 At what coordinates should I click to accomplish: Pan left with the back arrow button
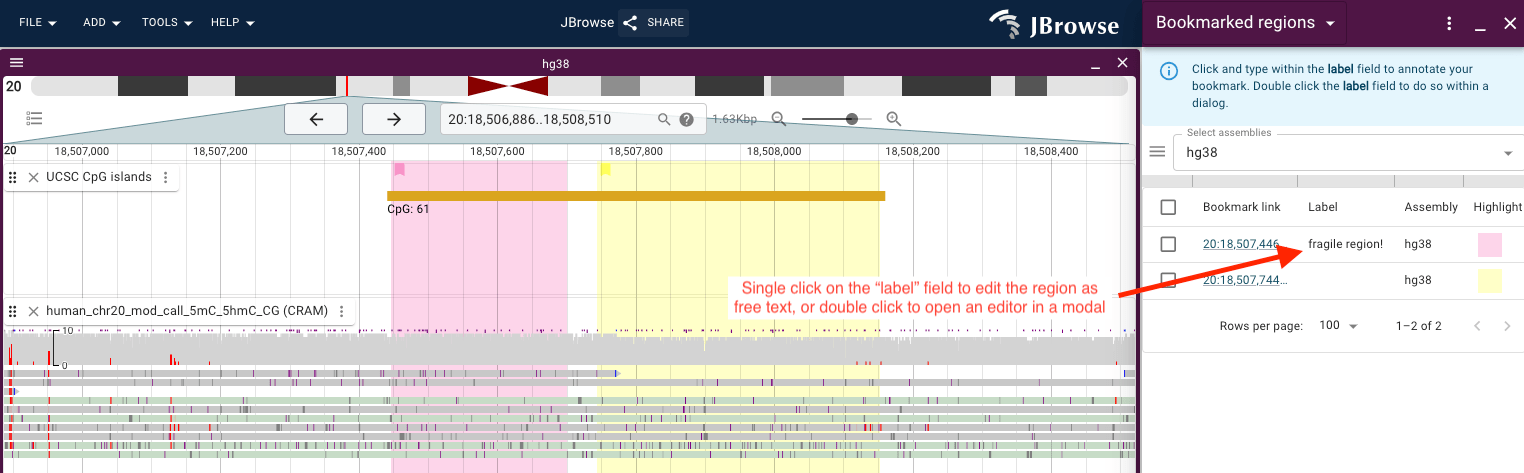tap(316, 119)
